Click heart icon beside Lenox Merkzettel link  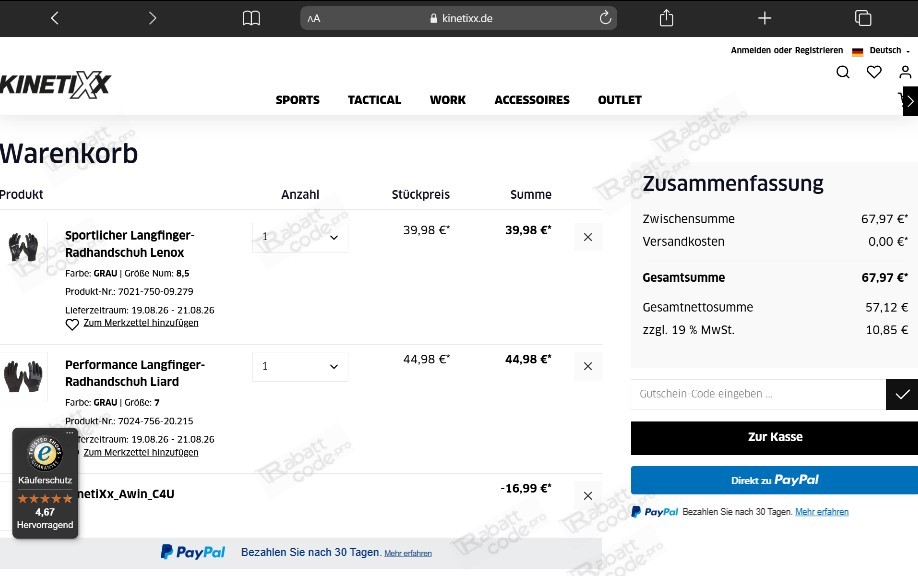(72, 324)
